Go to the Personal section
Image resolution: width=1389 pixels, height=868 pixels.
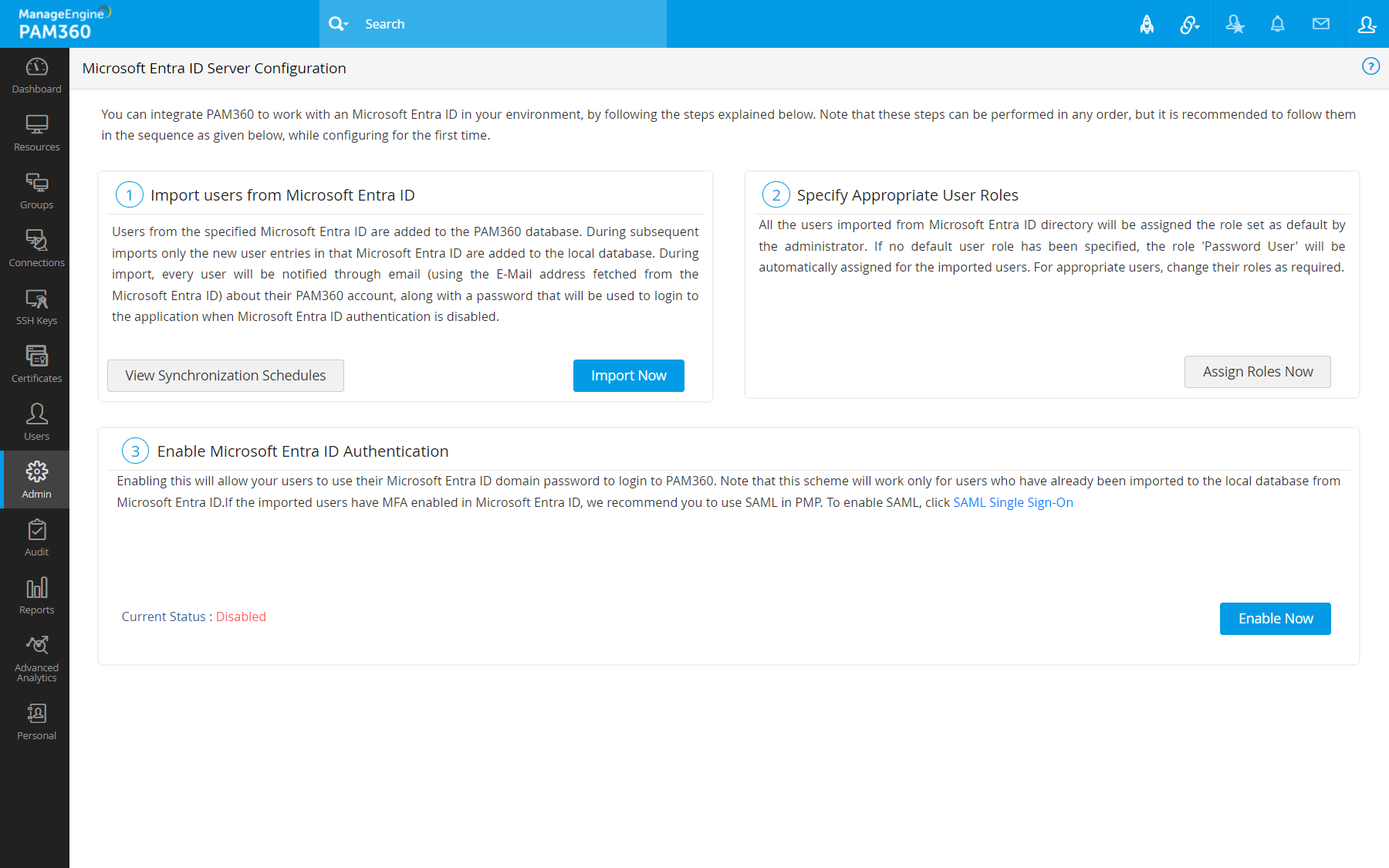click(x=36, y=723)
